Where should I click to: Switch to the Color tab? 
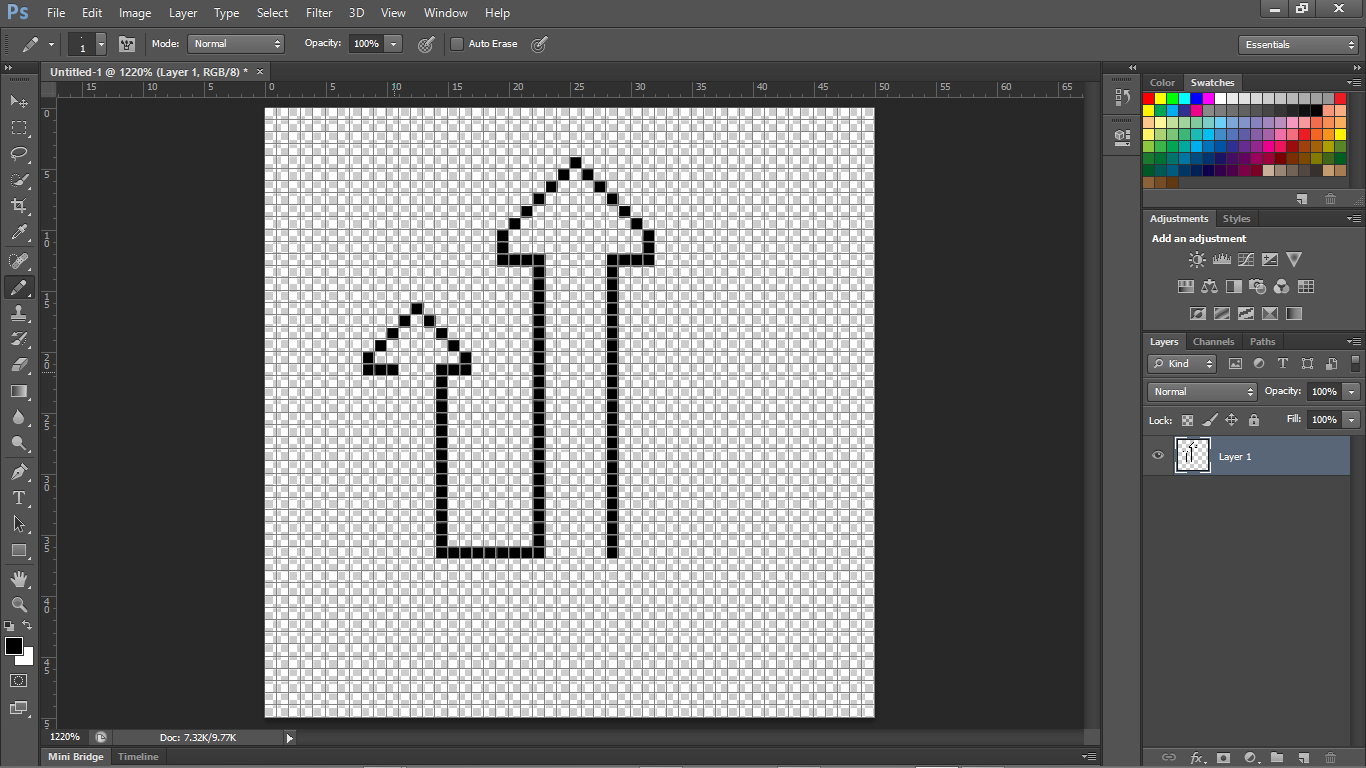1163,83
